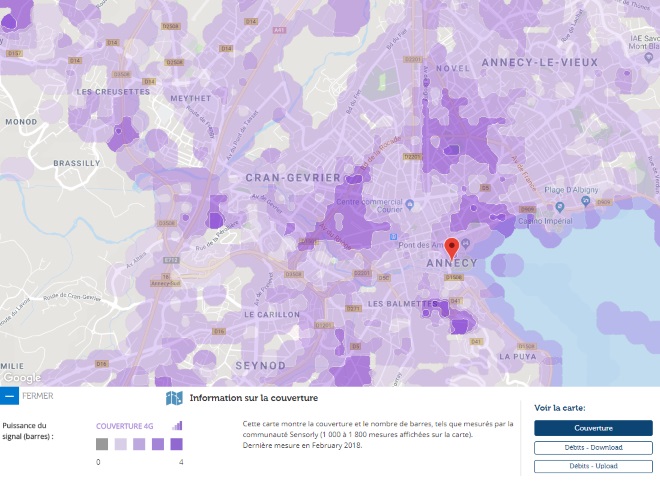Collapse the panel with the minus button
Viewport: 660px width, 487px height.
(x=9, y=396)
